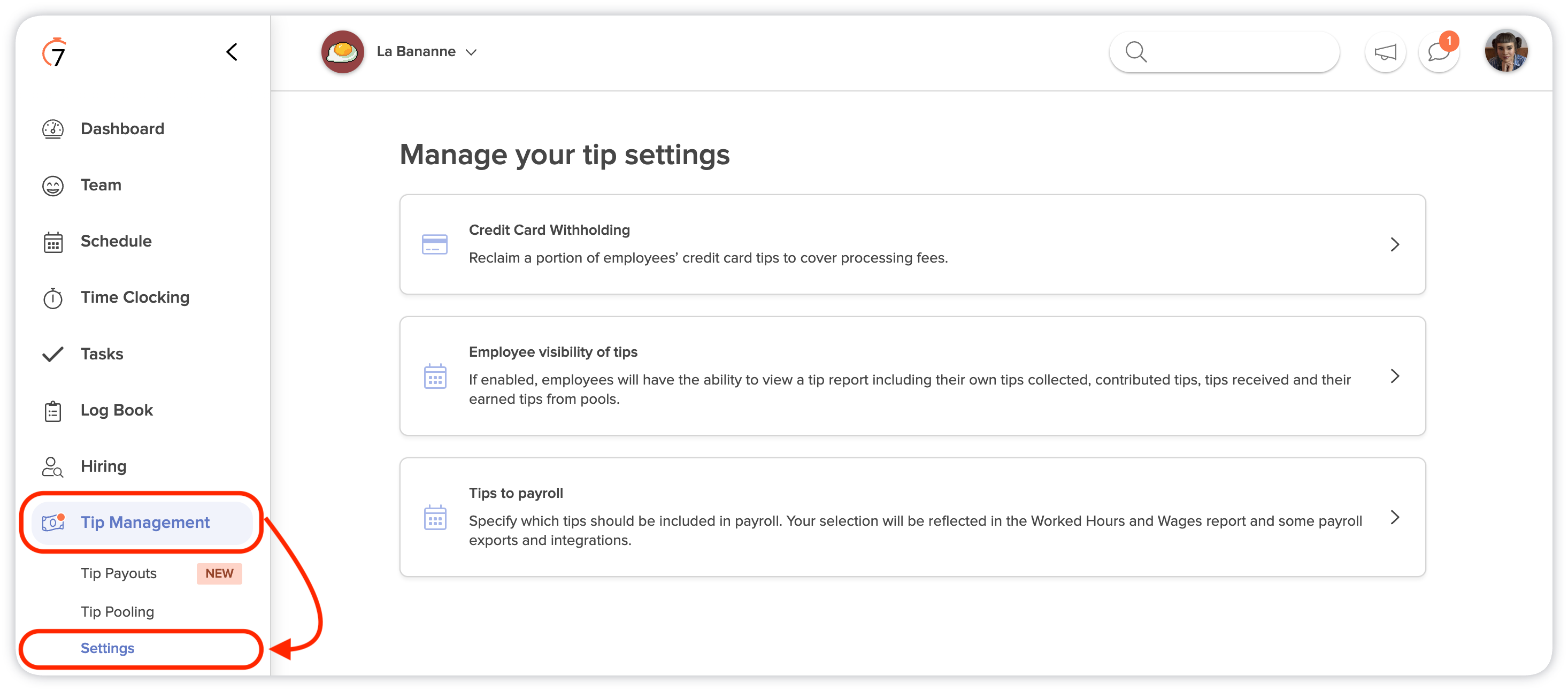Open Employee visibility of tips chevron
The width and height of the screenshot is (1568, 691).
click(1395, 376)
